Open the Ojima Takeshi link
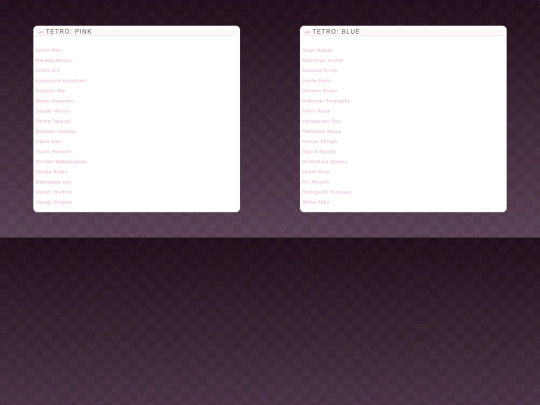 pos(53,121)
